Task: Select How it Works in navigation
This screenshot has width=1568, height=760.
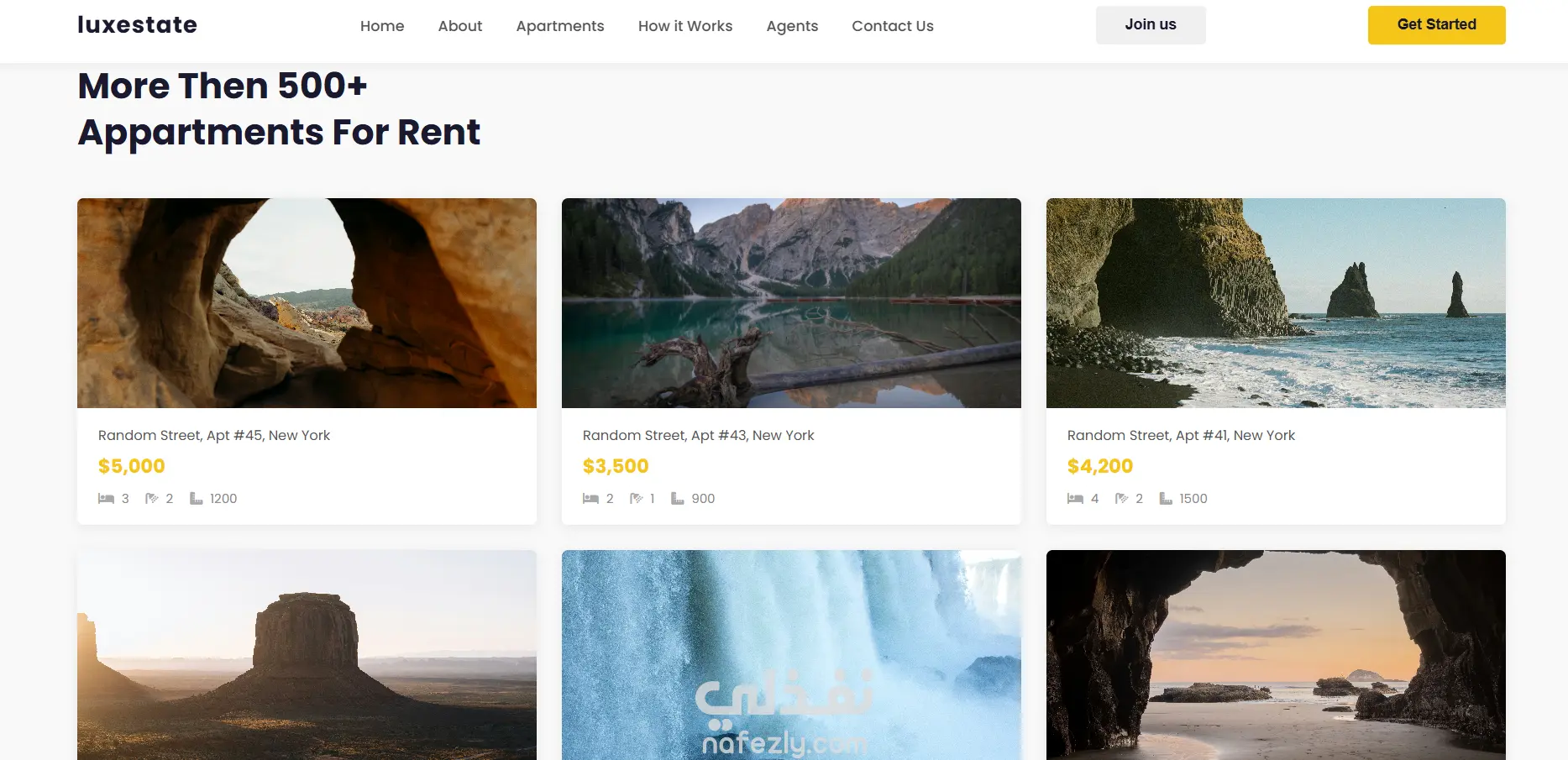Action: (x=685, y=26)
